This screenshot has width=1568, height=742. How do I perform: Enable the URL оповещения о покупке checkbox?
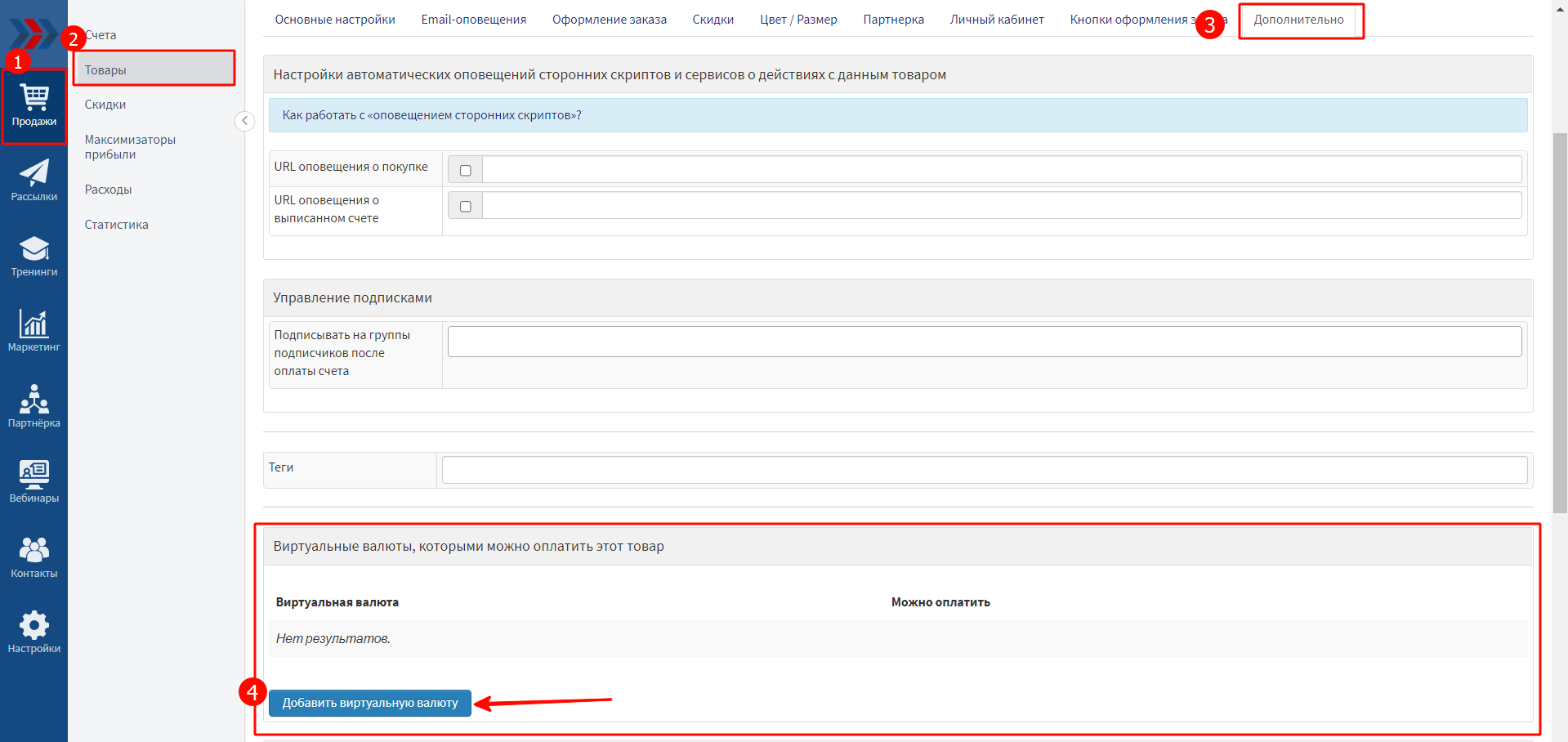466,170
